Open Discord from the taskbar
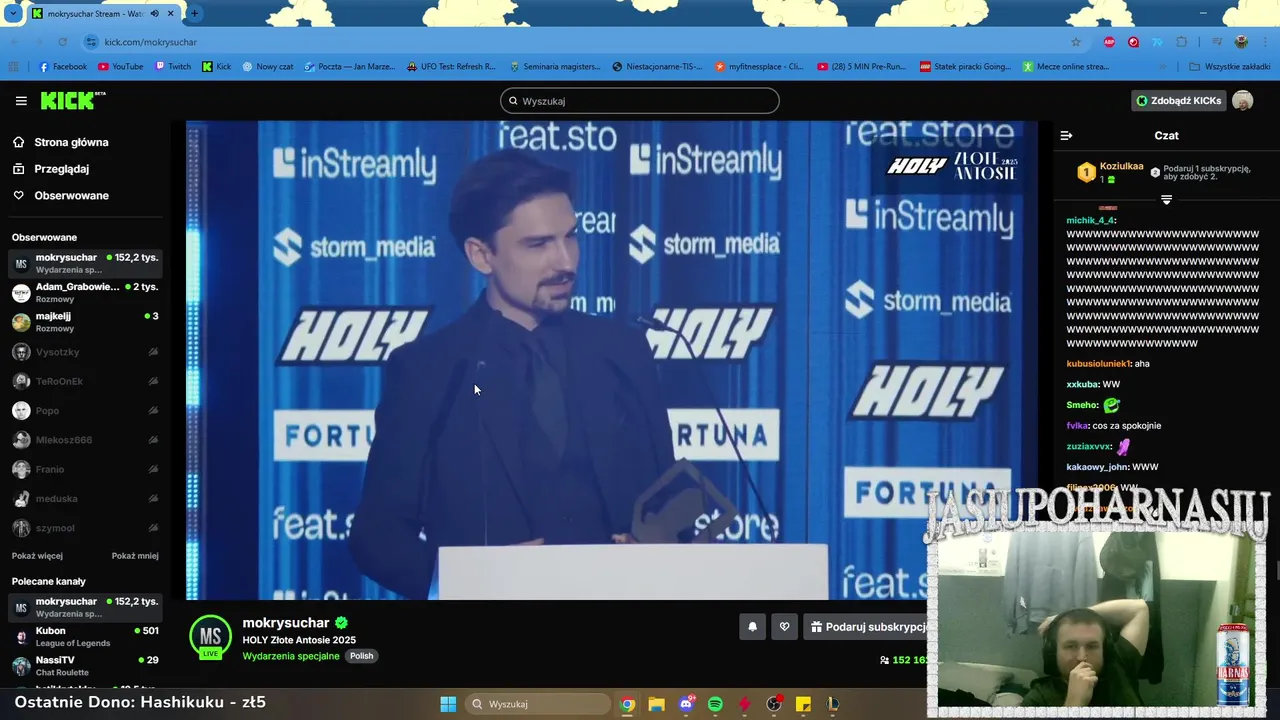The image size is (1280, 720). (x=686, y=704)
